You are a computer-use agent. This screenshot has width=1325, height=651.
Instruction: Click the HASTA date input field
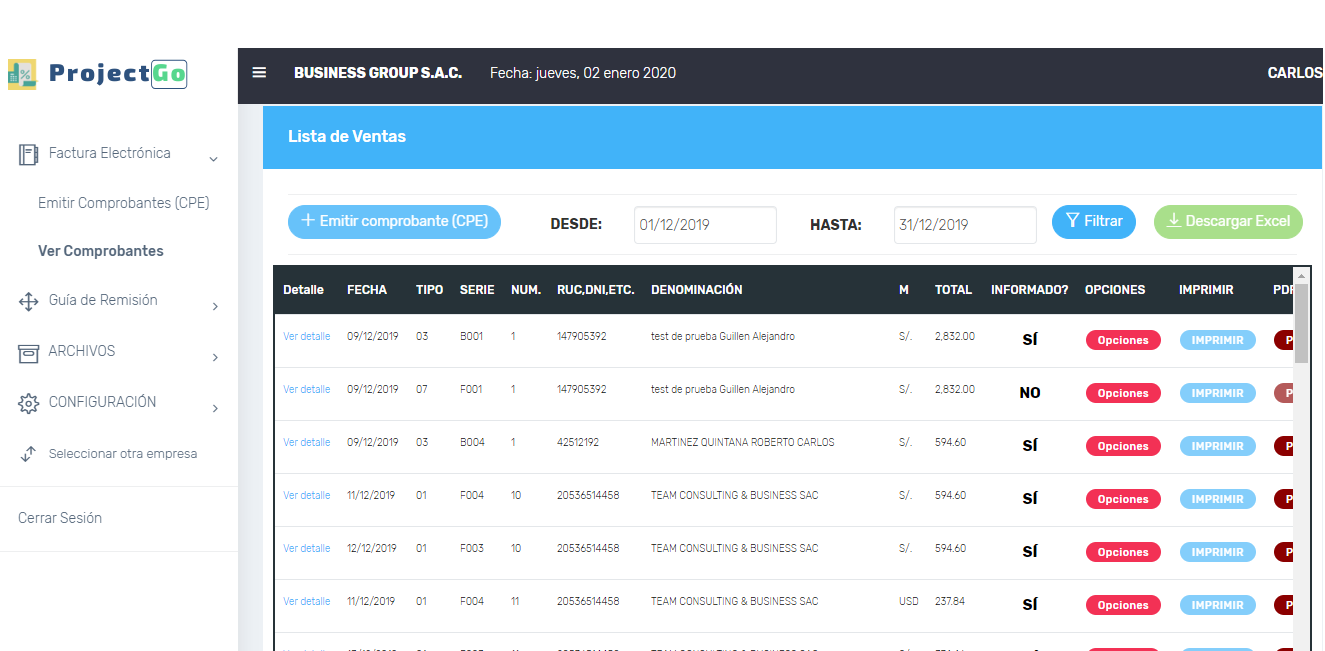pos(965,225)
